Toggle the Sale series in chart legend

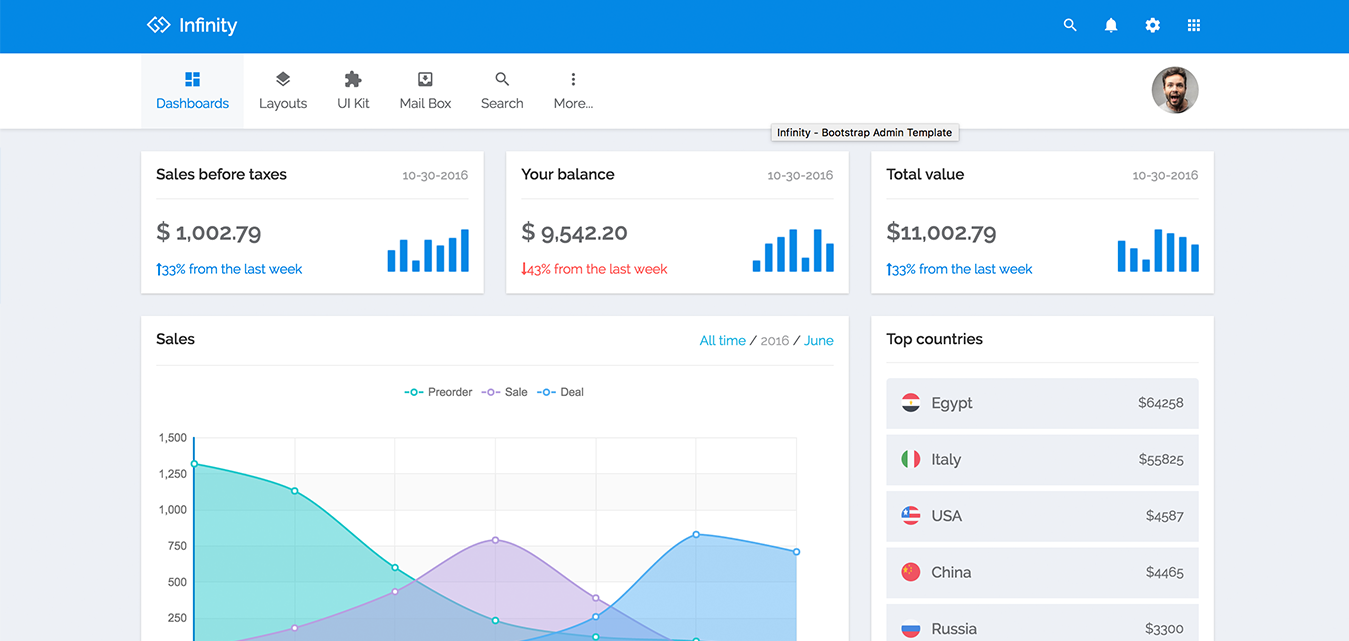click(x=505, y=392)
